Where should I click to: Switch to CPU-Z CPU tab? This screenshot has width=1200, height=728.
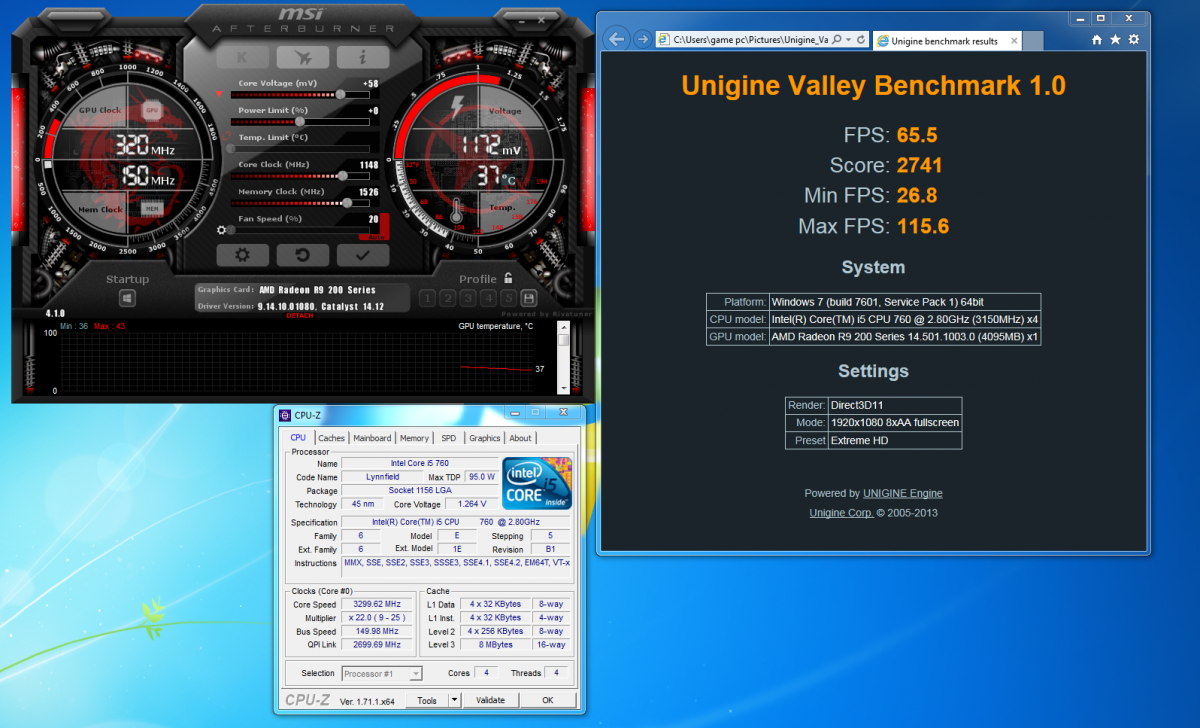[x=298, y=438]
